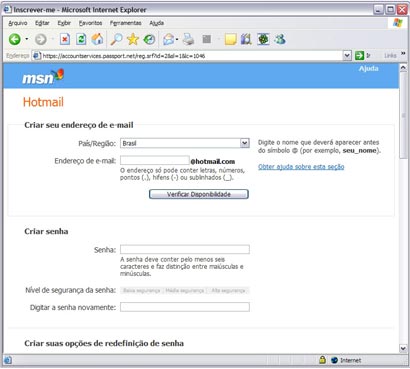Screen dimensions: 410x369
Task: Expand the address bar URL dropdown
Action: click(347, 56)
